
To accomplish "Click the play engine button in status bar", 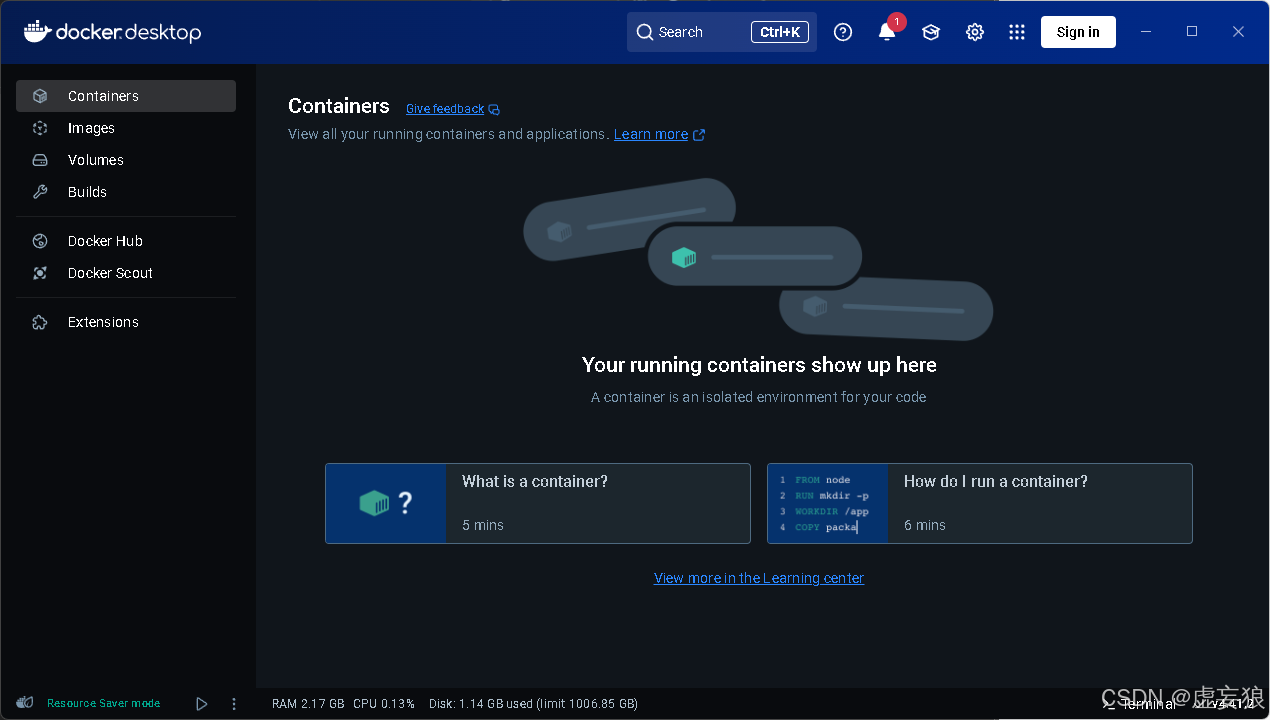I will (x=202, y=704).
